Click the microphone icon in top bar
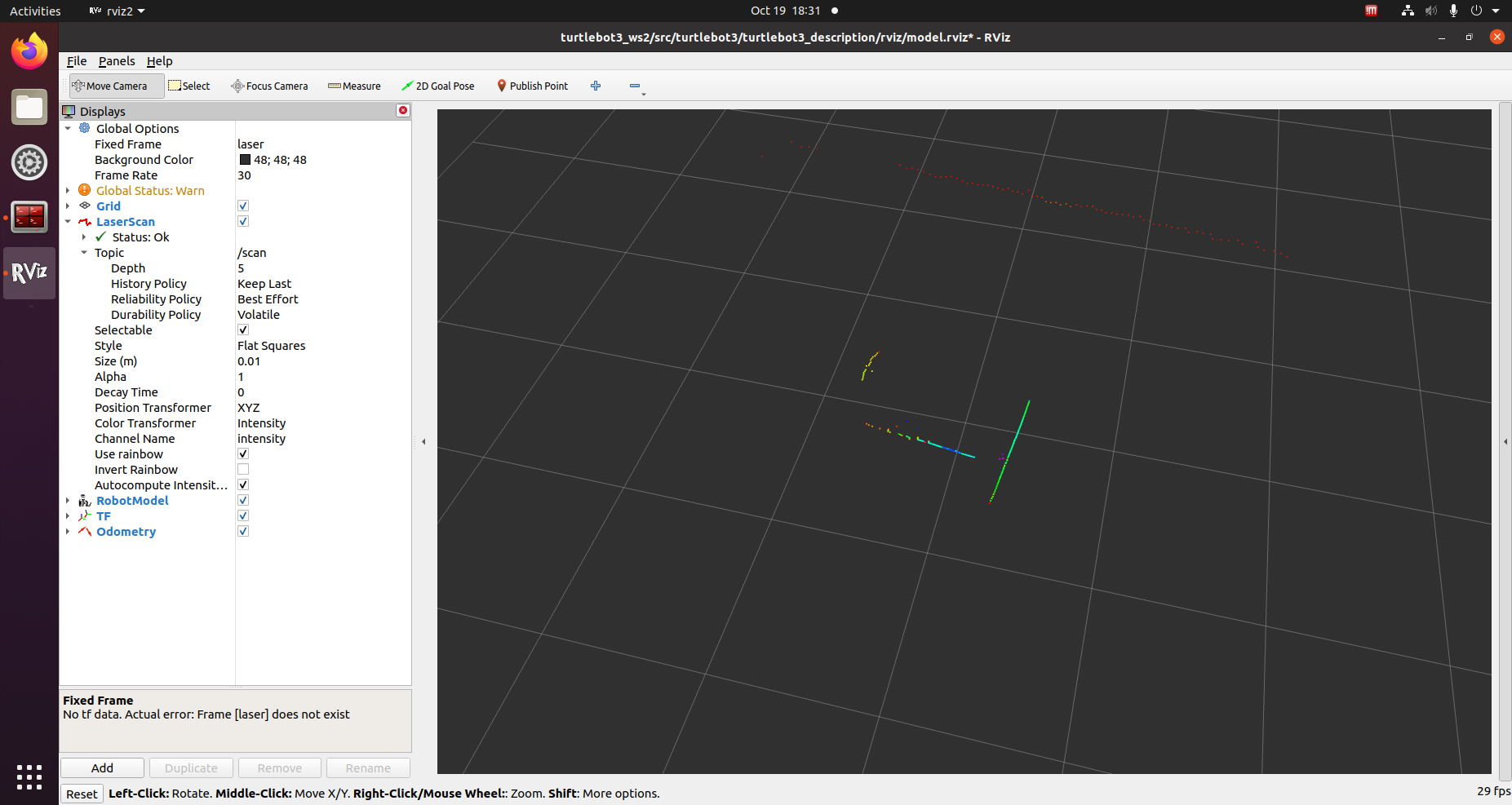This screenshot has width=1512, height=805. pyautogui.click(x=1453, y=11)
